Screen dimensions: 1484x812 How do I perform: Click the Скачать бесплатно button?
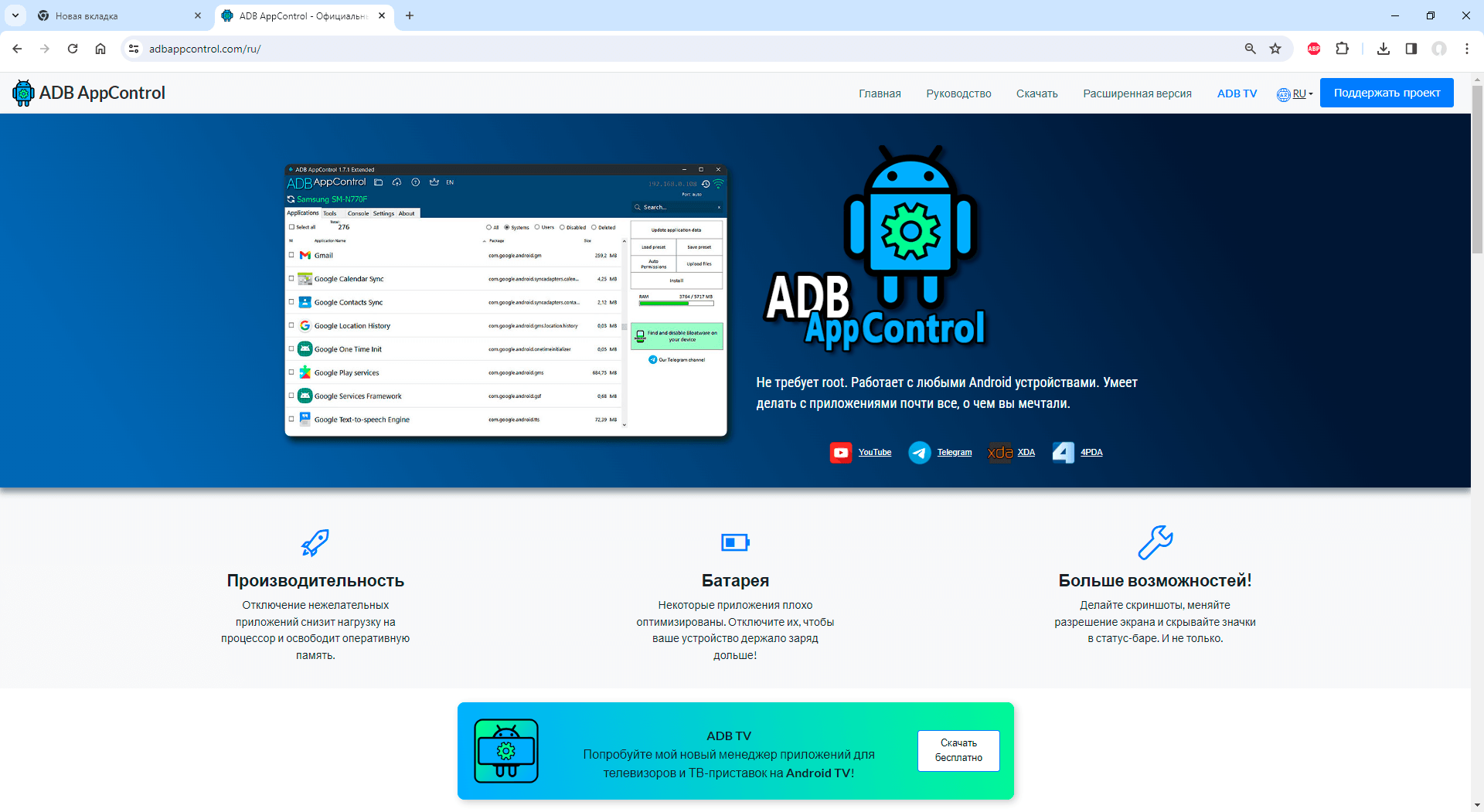(x=958, y=750)
